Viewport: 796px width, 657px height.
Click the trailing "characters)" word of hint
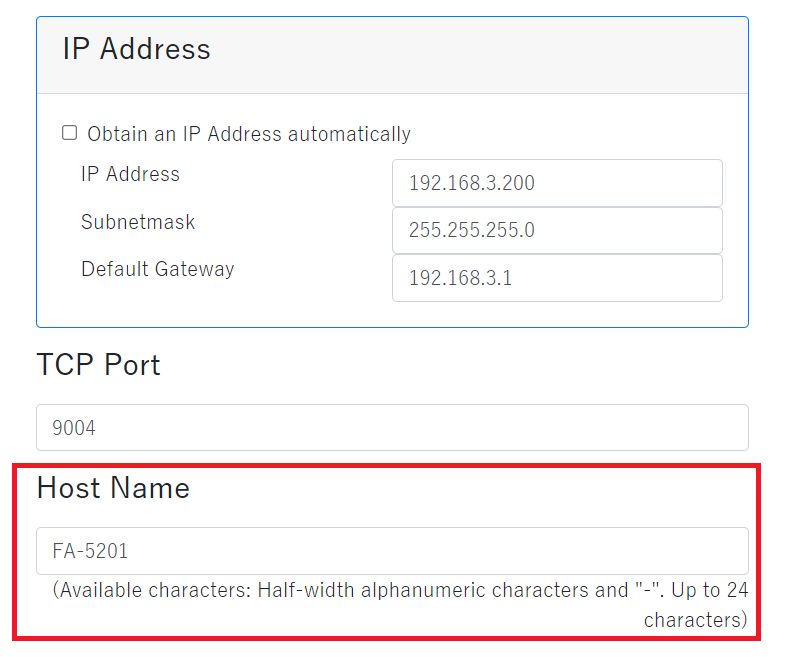[695, 620]
